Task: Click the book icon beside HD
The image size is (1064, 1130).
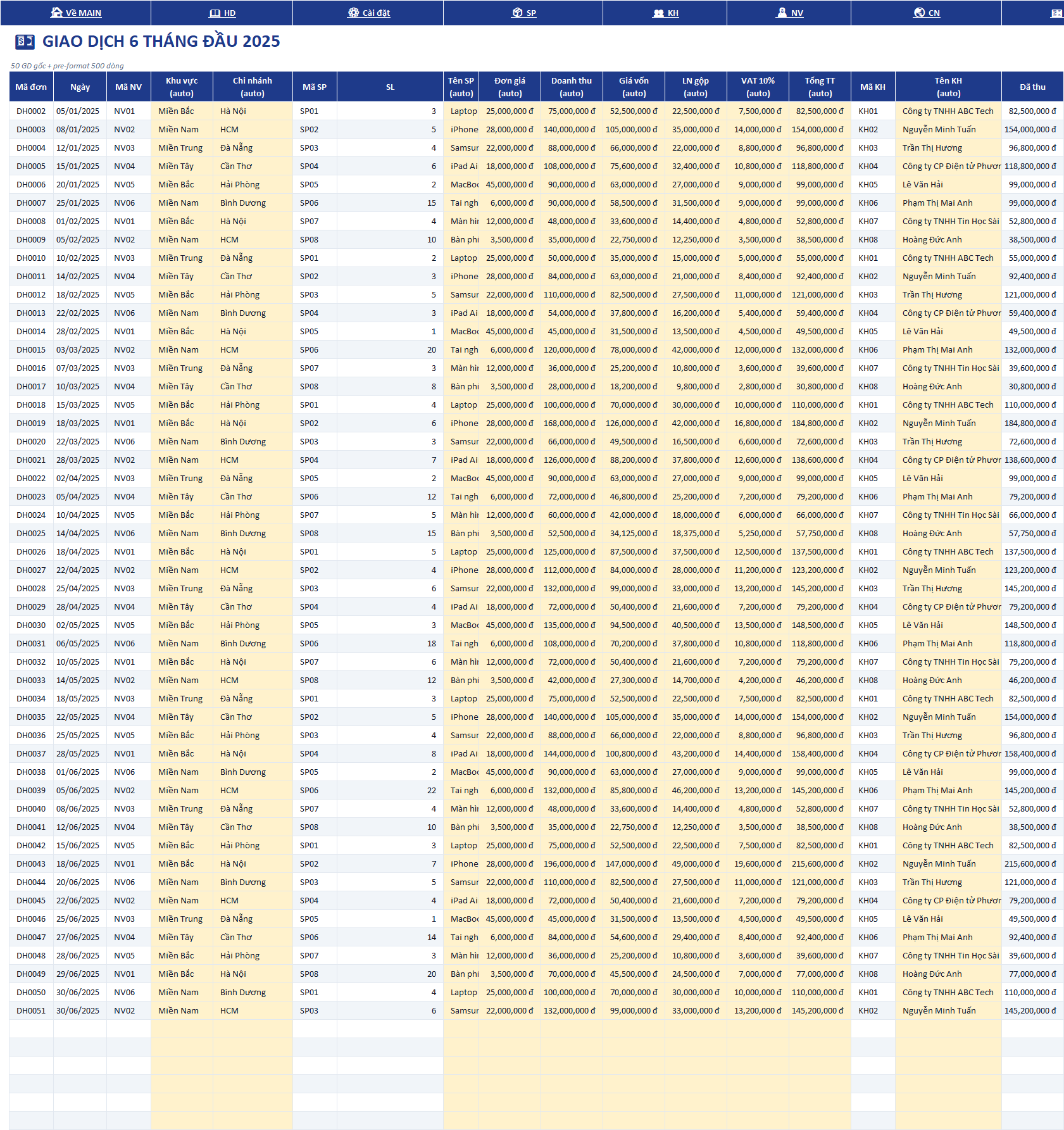Action: (x=215, y=13)
